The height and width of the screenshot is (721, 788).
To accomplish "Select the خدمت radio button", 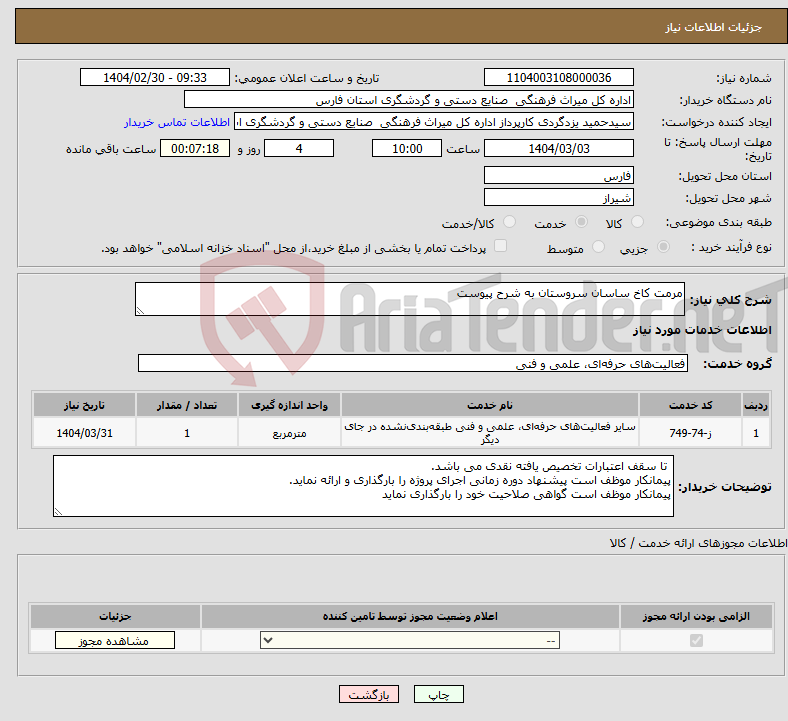I will pos(581,222).
